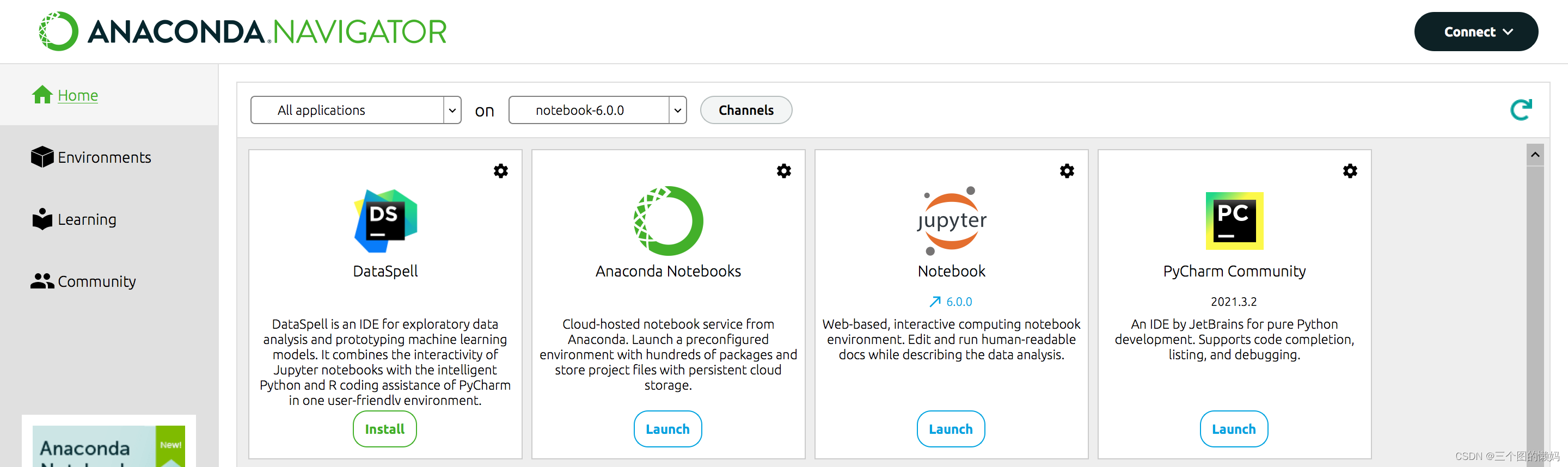The height and width of the screenshot is (467, 1568).
Task: Open the All applications filter dropdown
Action: (x=356, y=110)
